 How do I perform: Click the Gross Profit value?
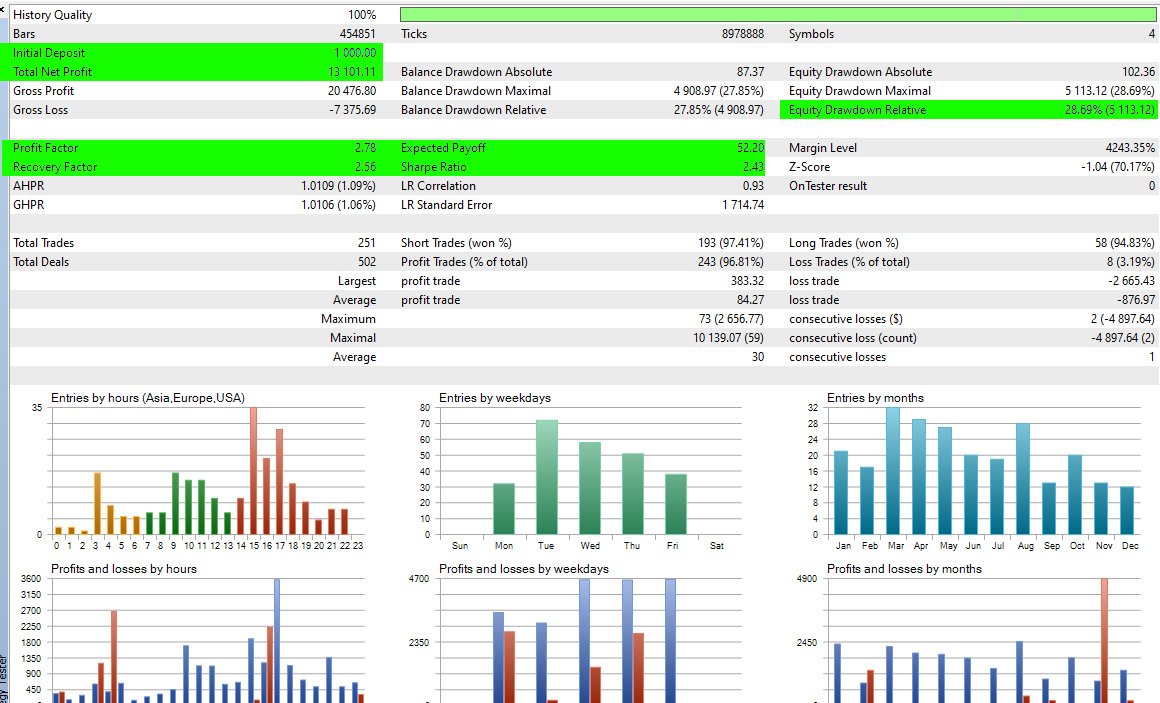coord(350,91)
